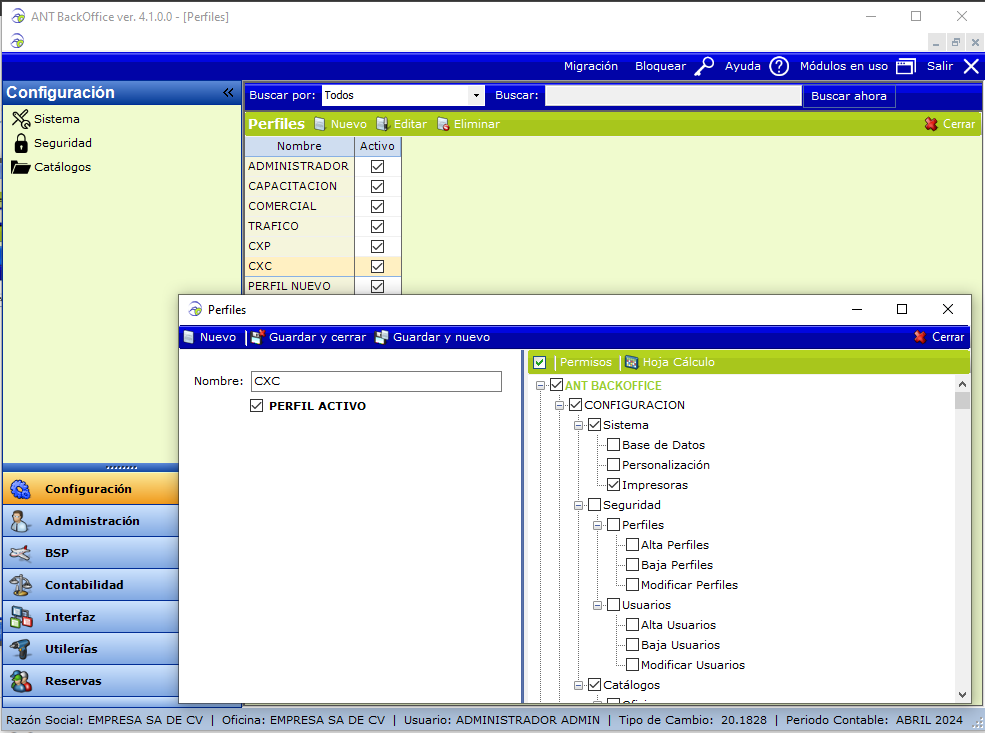Viewport: 985px width, 733px height.
Task: Check the Base de Datos permission
Action: [614, 445]
